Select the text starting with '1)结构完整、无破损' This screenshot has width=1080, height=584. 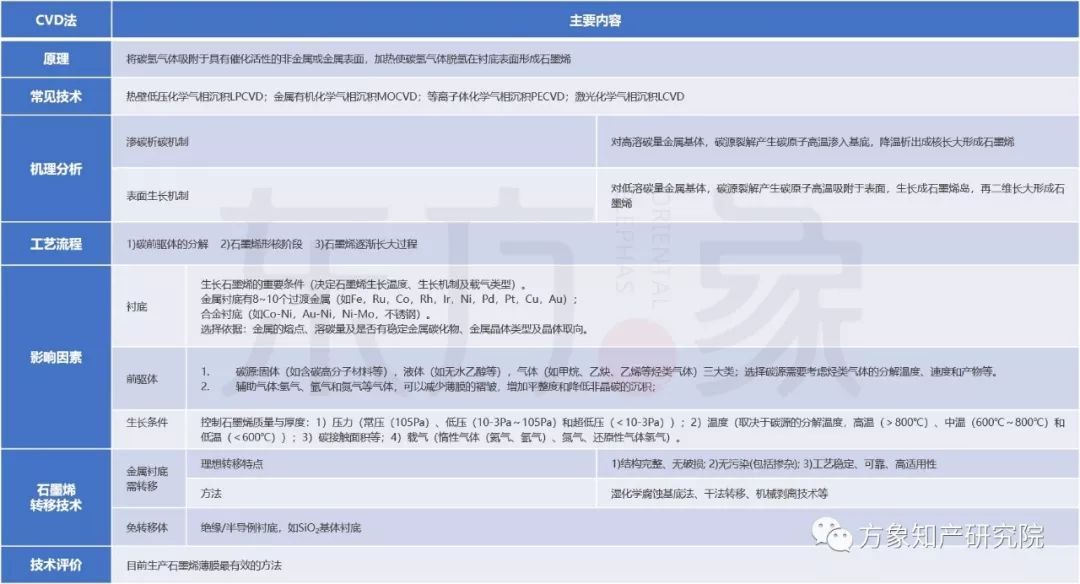click(x=773, y=464)
